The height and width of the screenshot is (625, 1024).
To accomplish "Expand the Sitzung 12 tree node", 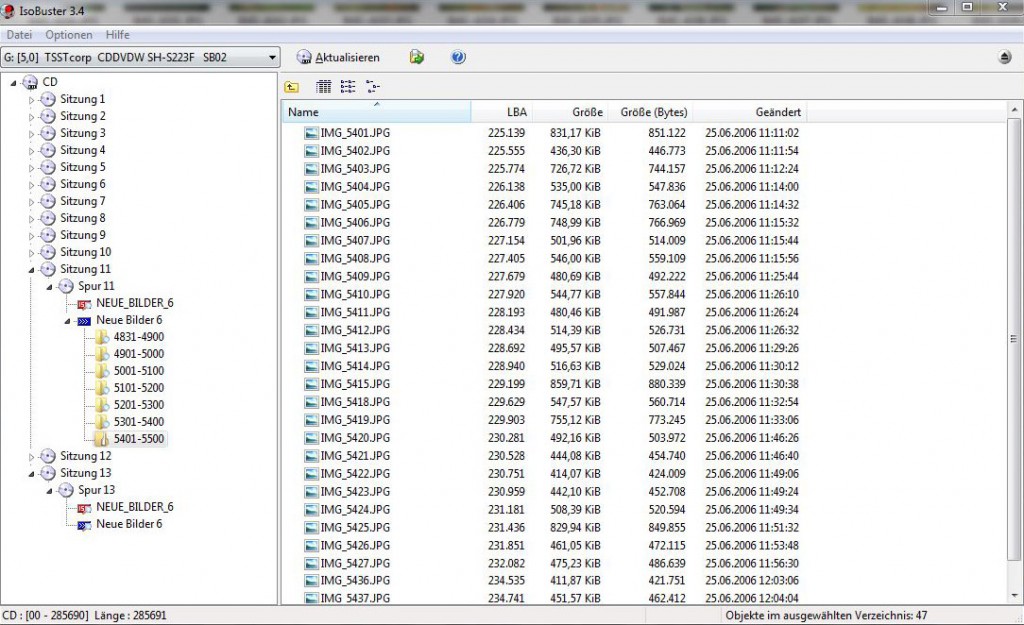I will point(31,456).
